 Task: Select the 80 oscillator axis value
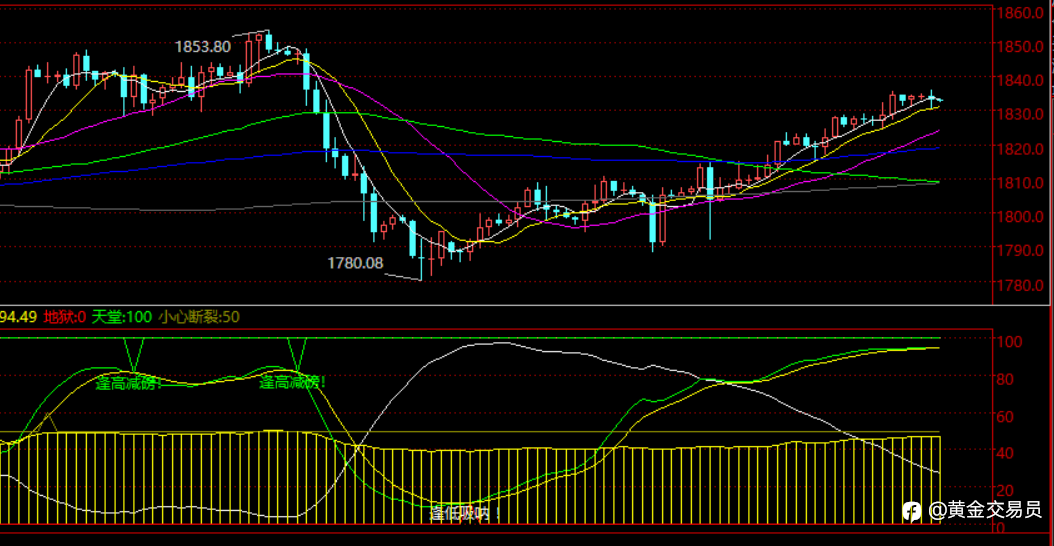pos(1006,379)
